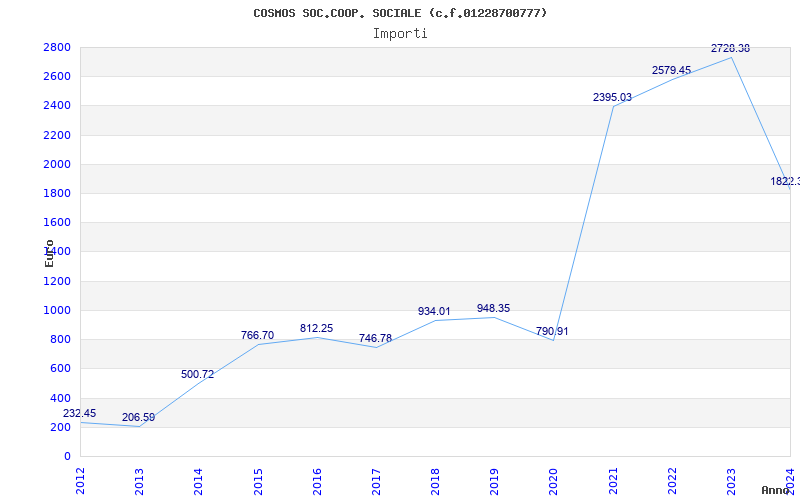The width and height of the screenshot is (800, 500).
Task: Click the 746.78 data label
Action: 375,338
